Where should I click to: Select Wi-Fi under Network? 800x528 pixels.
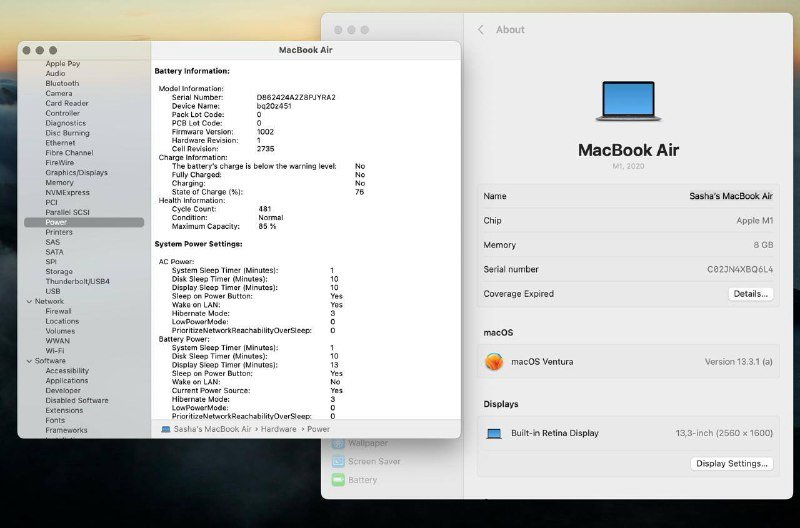tap(55, 351)
